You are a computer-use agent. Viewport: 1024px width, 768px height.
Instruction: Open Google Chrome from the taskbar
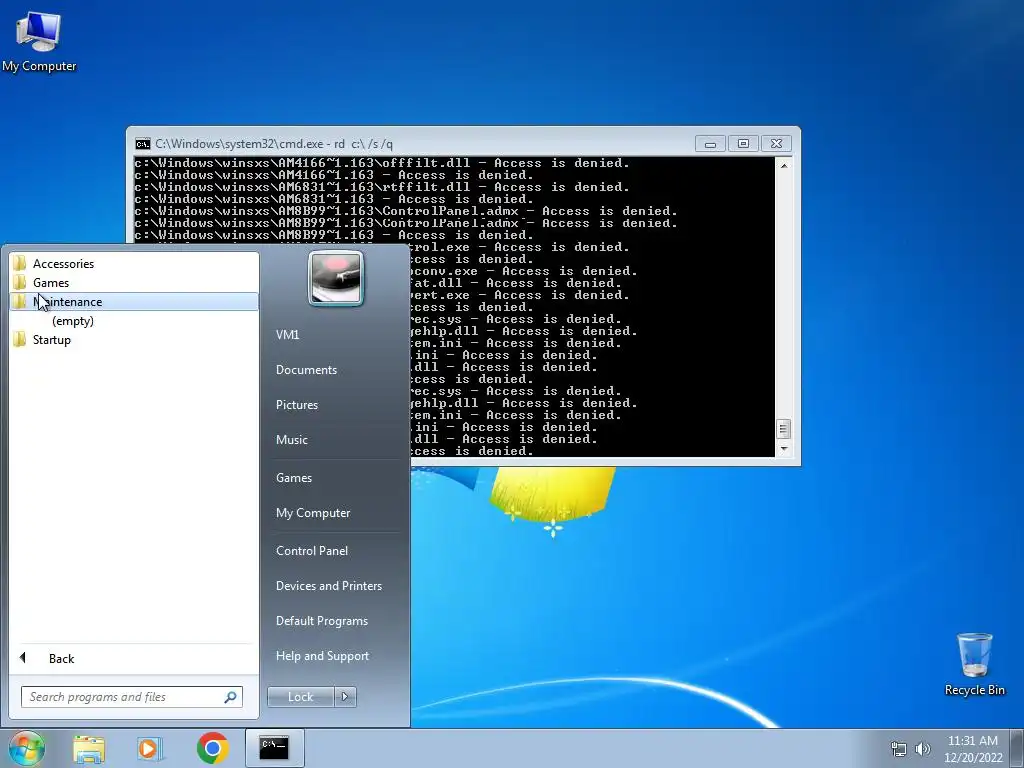(212, 748)
